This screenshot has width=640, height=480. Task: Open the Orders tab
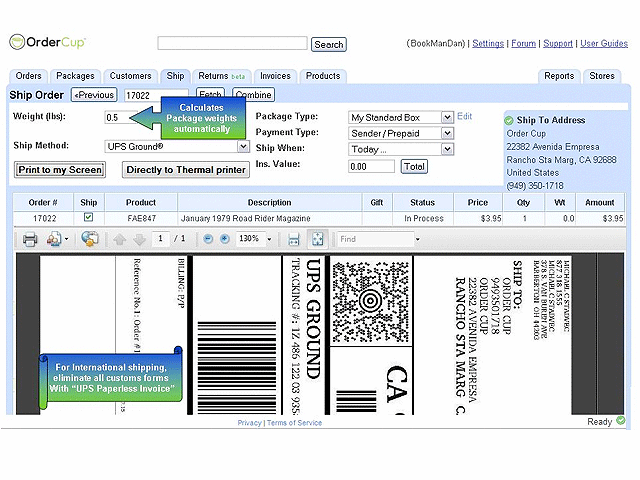point(29,76)
